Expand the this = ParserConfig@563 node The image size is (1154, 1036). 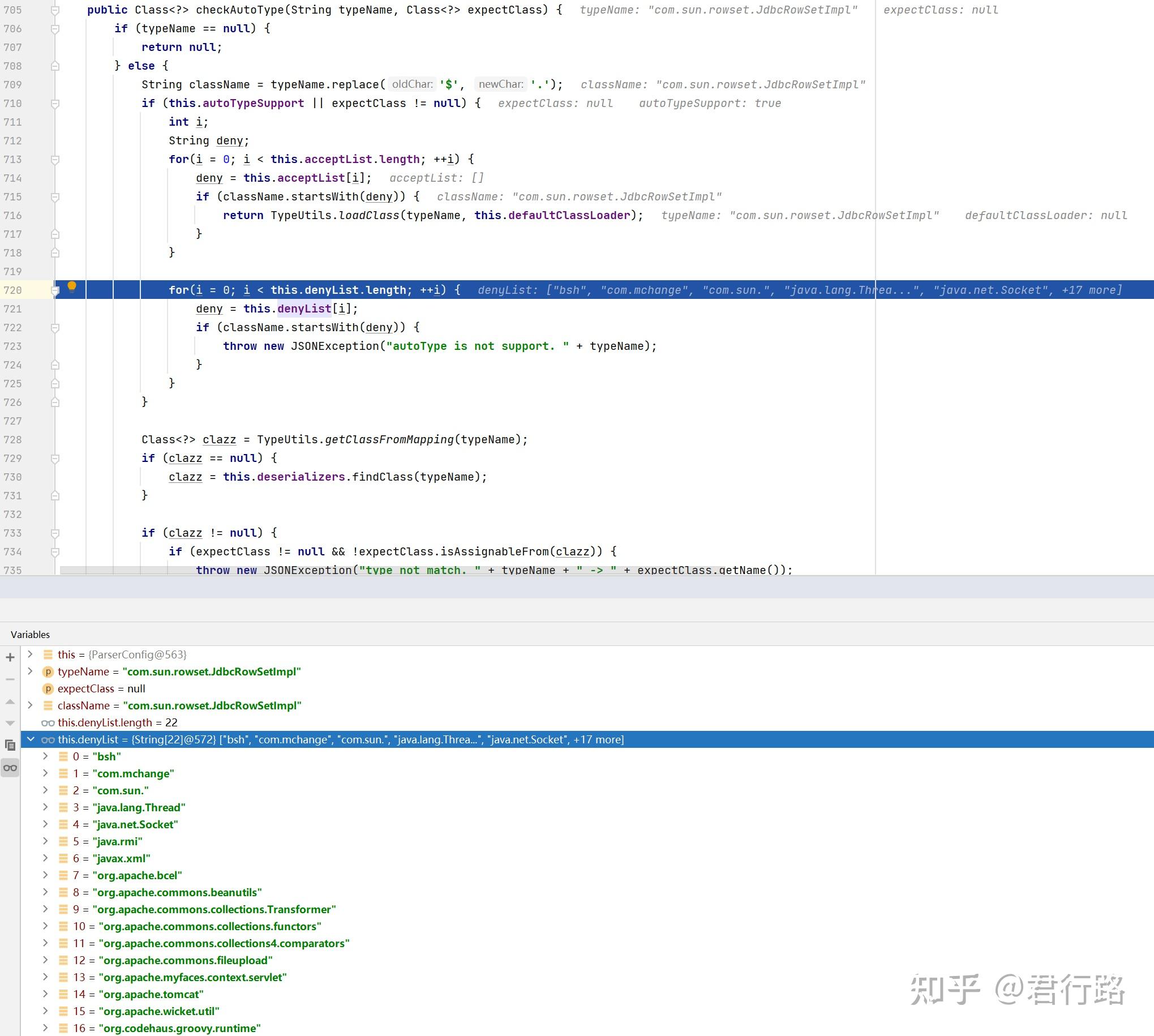click(30, 654)
